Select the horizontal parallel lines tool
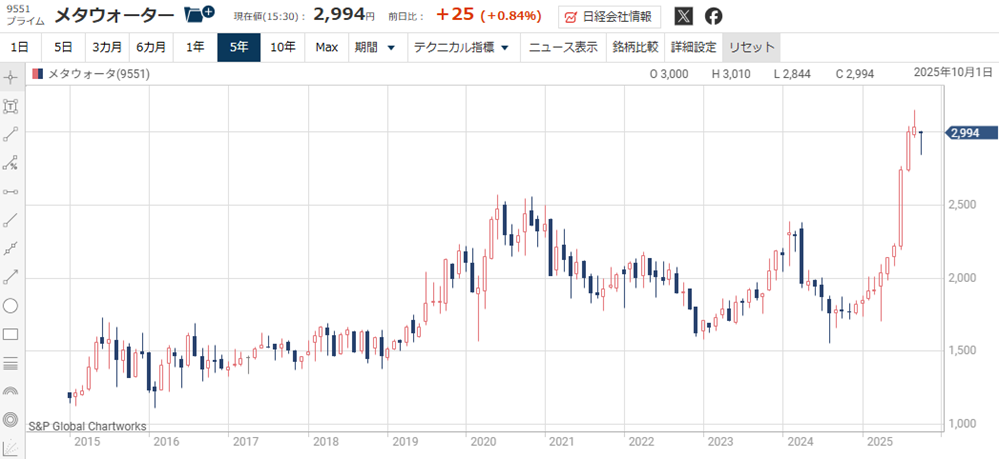Image resolution: width=999 pixels, height=459 pixels. pos(11,362)
